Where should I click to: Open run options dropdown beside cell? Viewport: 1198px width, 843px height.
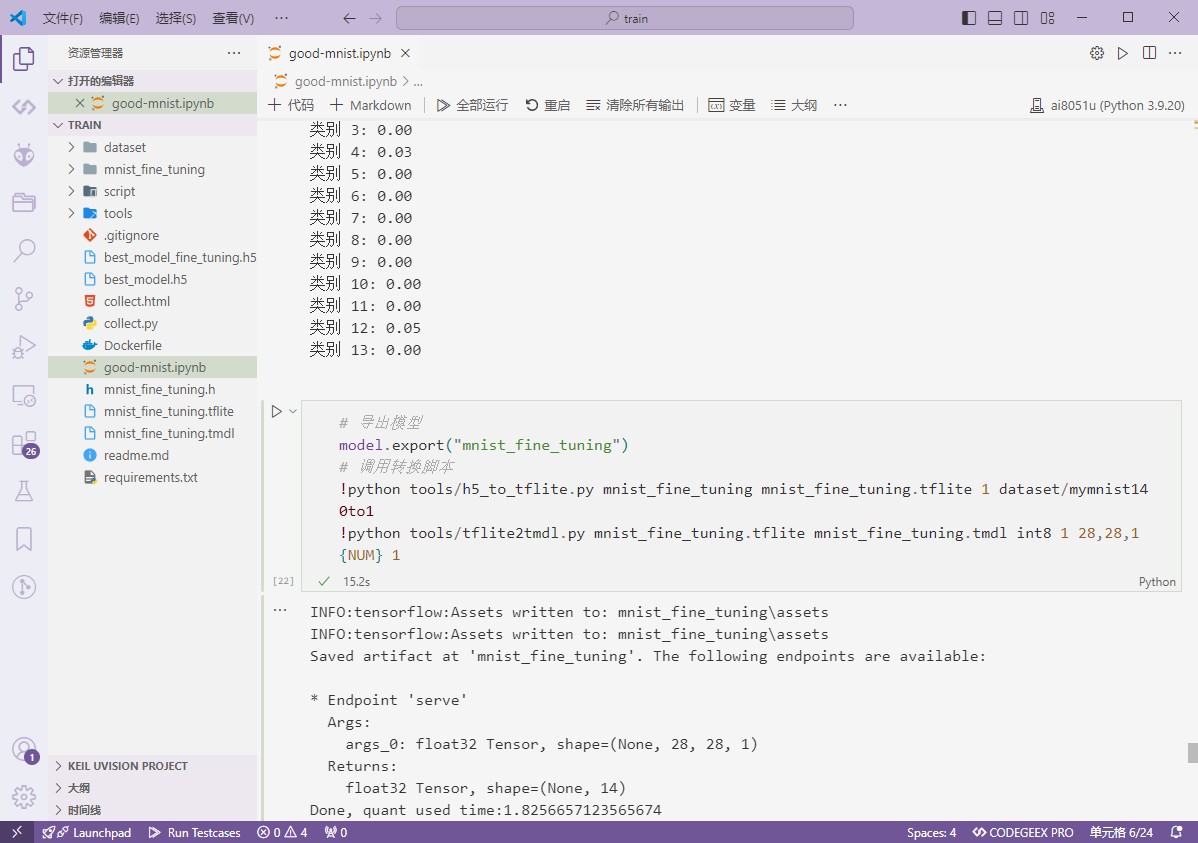click(x=293, y=411)
